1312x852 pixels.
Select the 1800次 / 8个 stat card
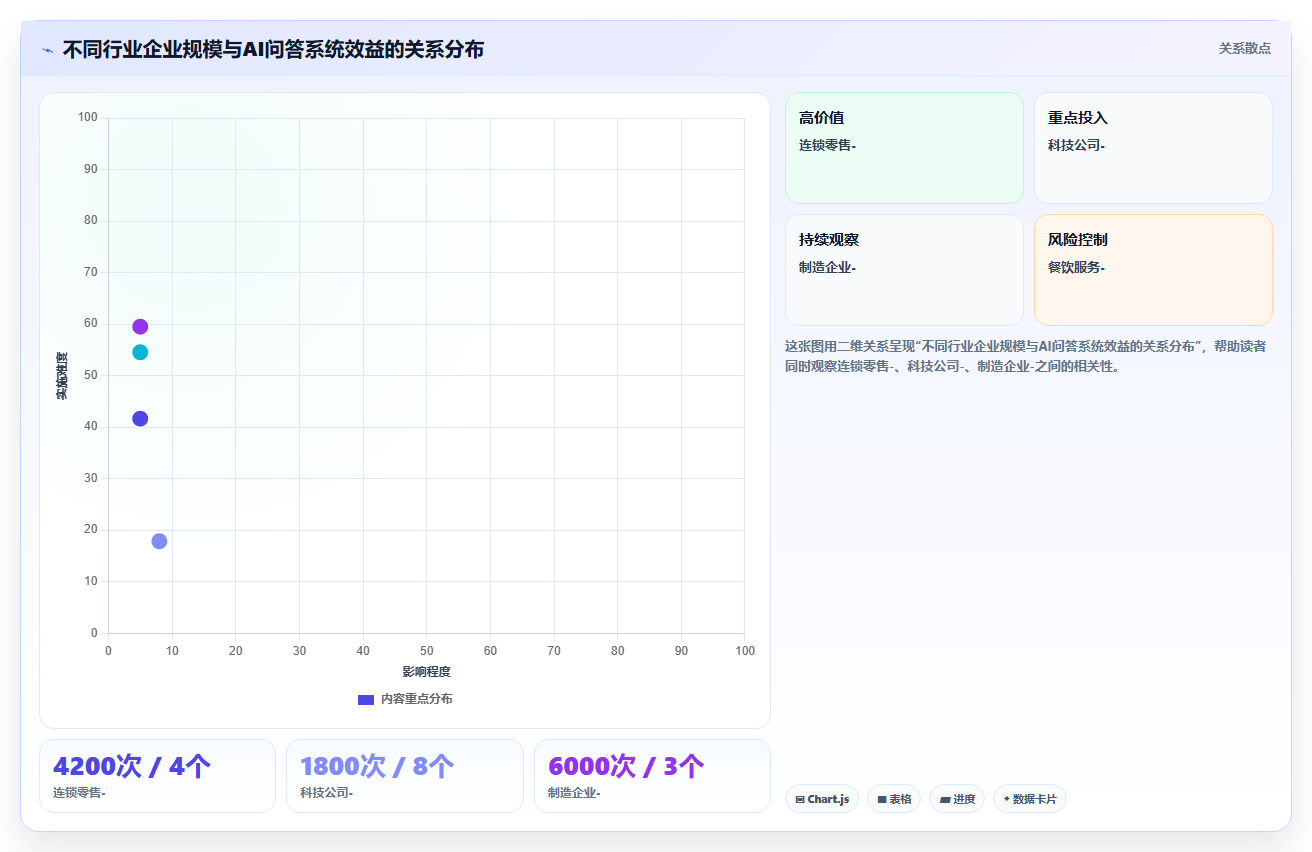(405, 776)
